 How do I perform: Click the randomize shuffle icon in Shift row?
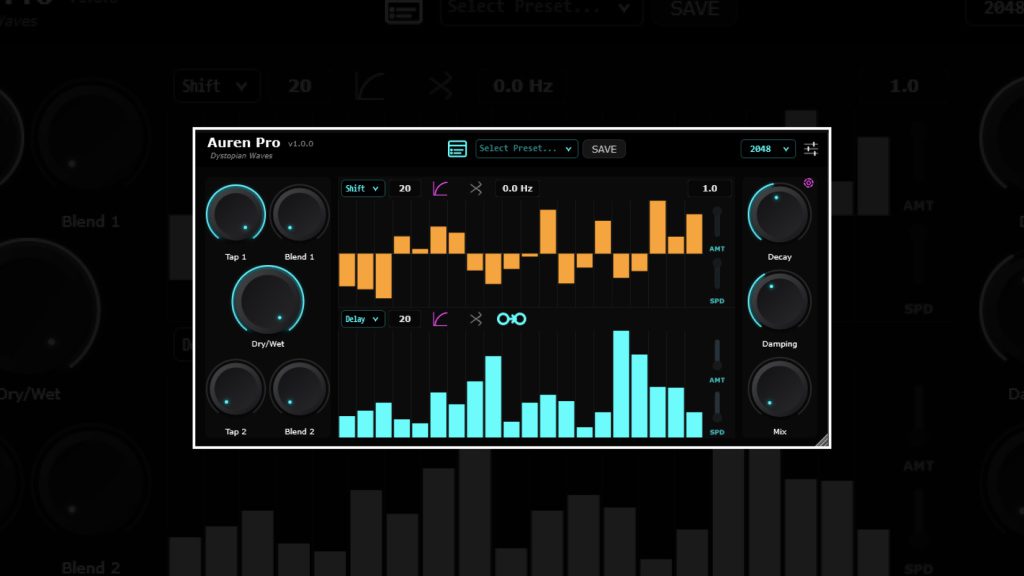(x=476, y=188)
